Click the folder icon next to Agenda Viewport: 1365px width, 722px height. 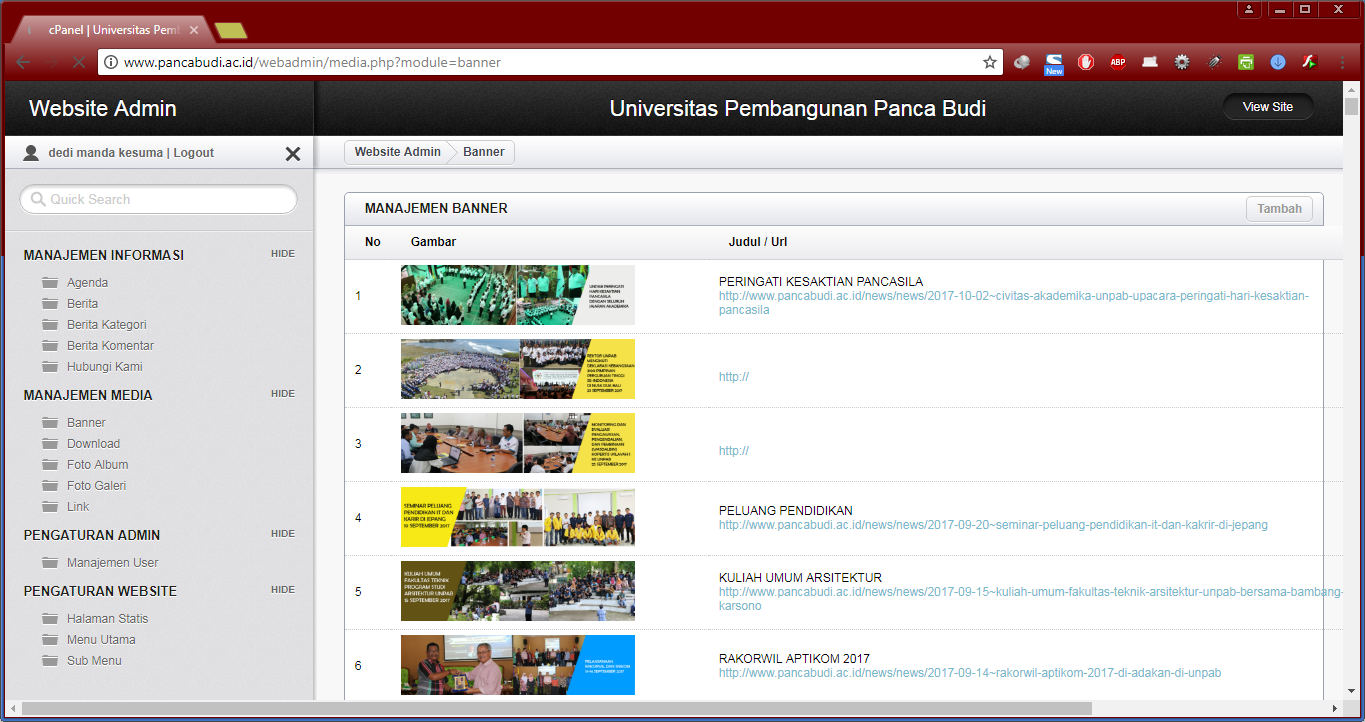click(50, 283)
